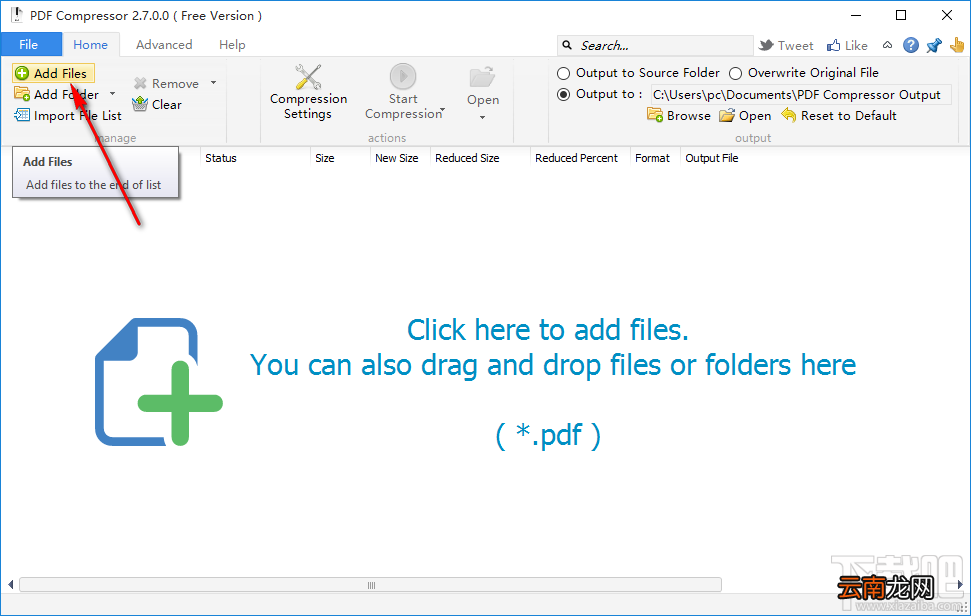This screenshot has height=616, width=971.
Task: Select Output to Source Folder
Action: [563, 74]
